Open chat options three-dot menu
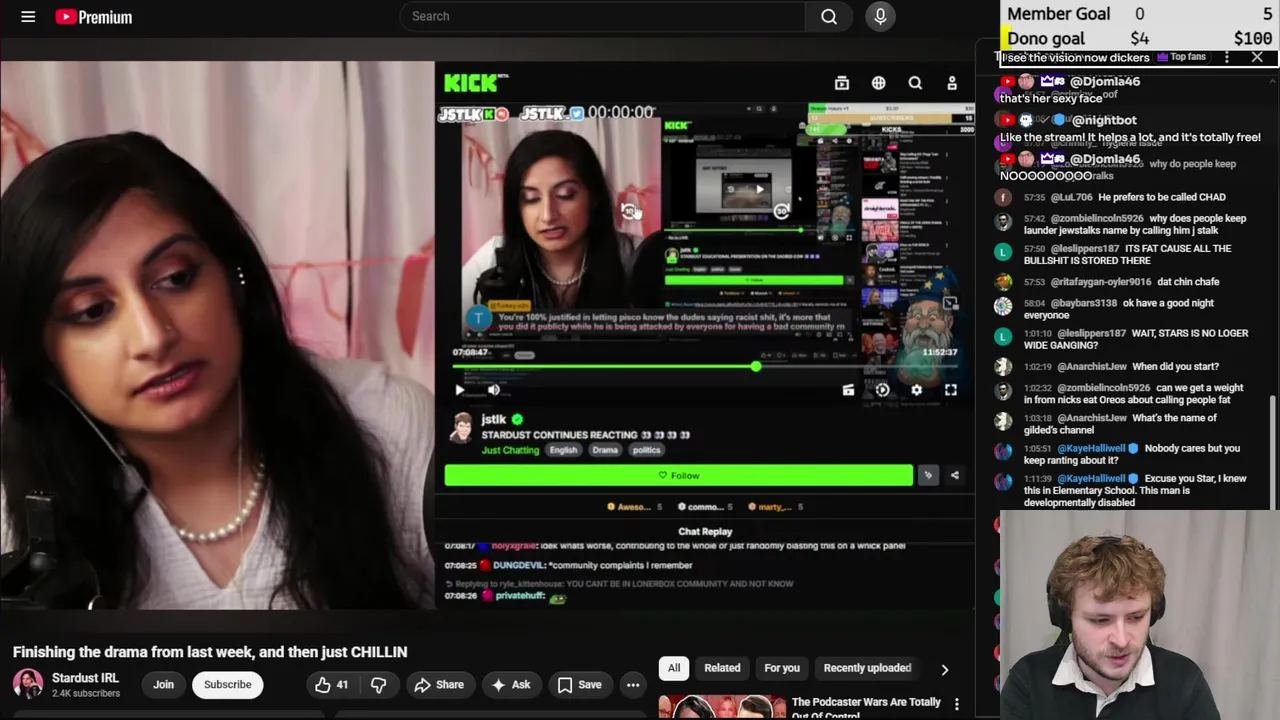 [1227, 57]
